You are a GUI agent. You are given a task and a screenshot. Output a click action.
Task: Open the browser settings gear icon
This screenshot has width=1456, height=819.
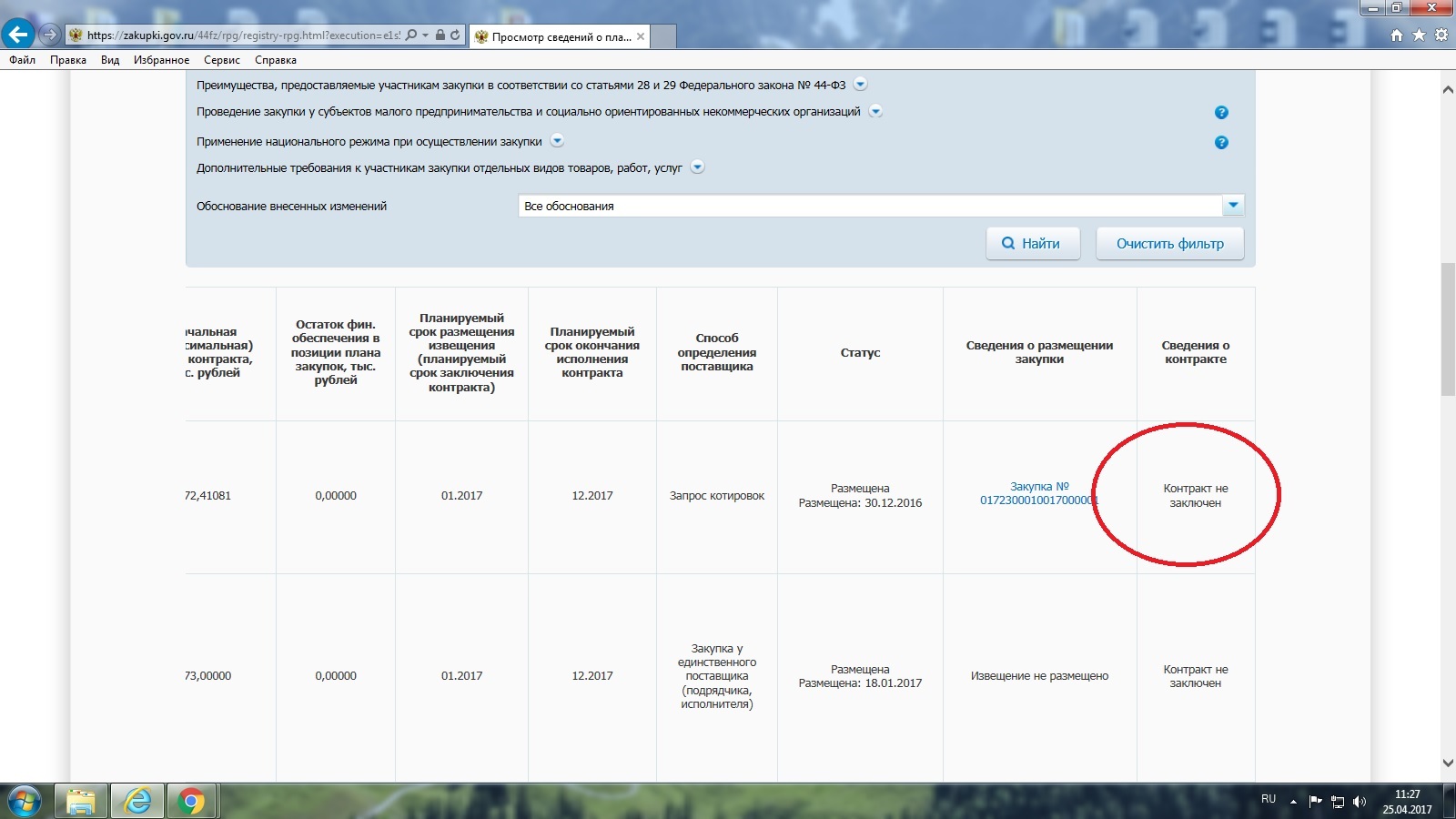[x=1441, y=35]
